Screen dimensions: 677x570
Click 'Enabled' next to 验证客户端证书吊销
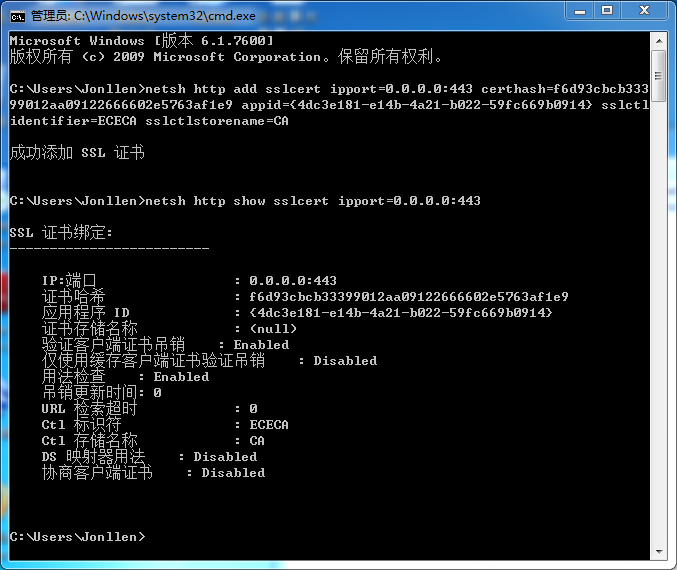(x=261, y=345)
